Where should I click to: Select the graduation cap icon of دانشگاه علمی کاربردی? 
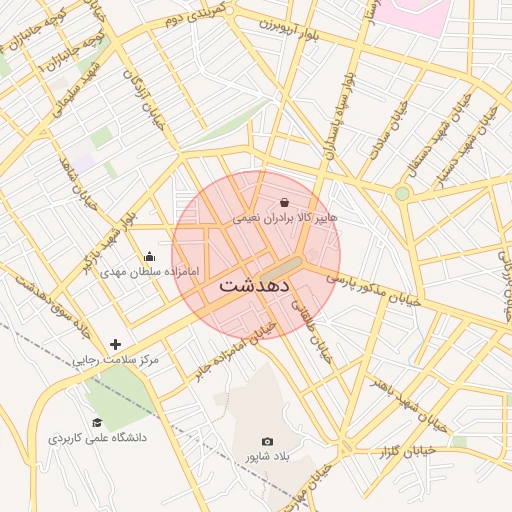[x=97, y=423]
